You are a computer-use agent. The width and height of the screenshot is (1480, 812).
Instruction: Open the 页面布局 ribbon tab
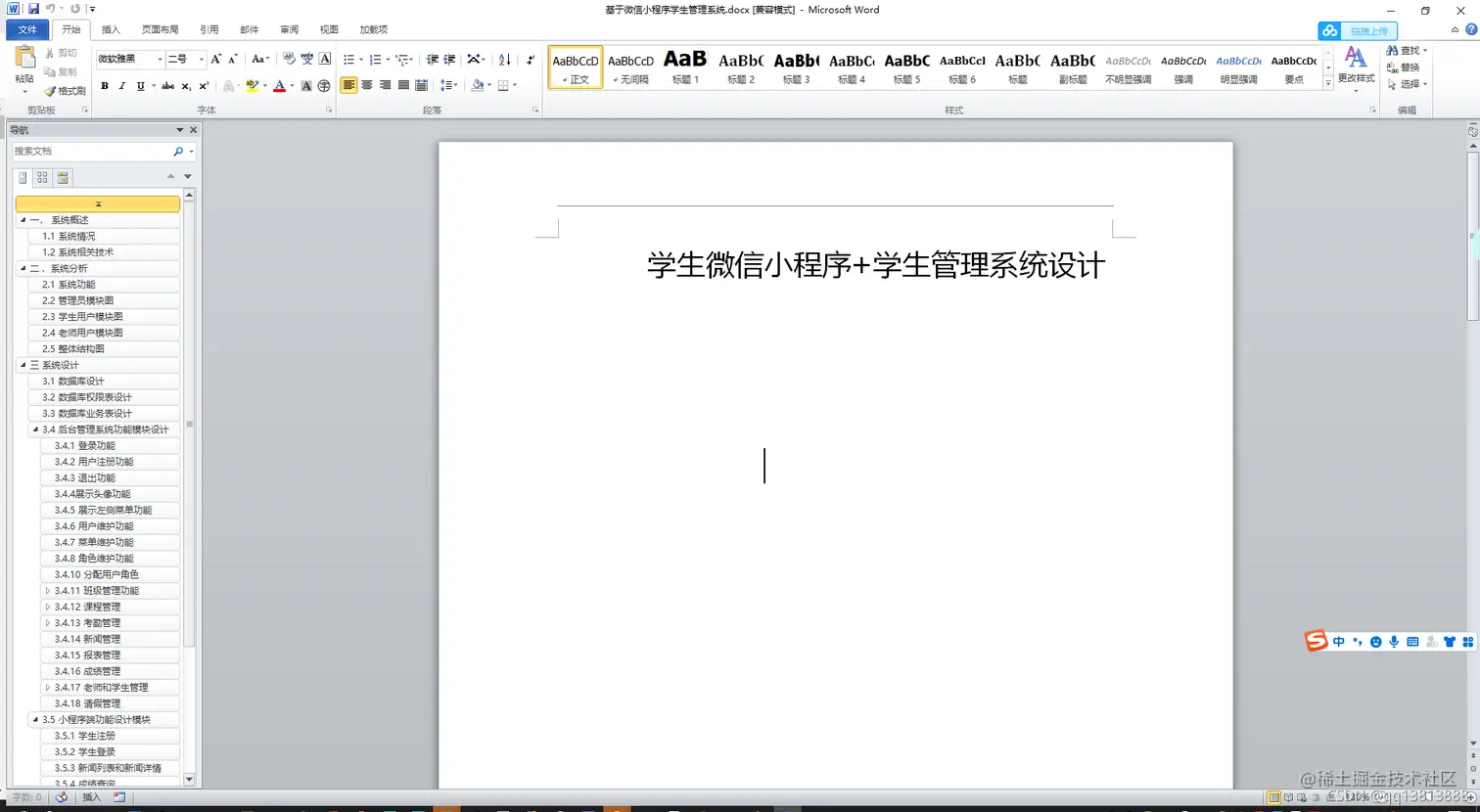[x=161, y=28]
